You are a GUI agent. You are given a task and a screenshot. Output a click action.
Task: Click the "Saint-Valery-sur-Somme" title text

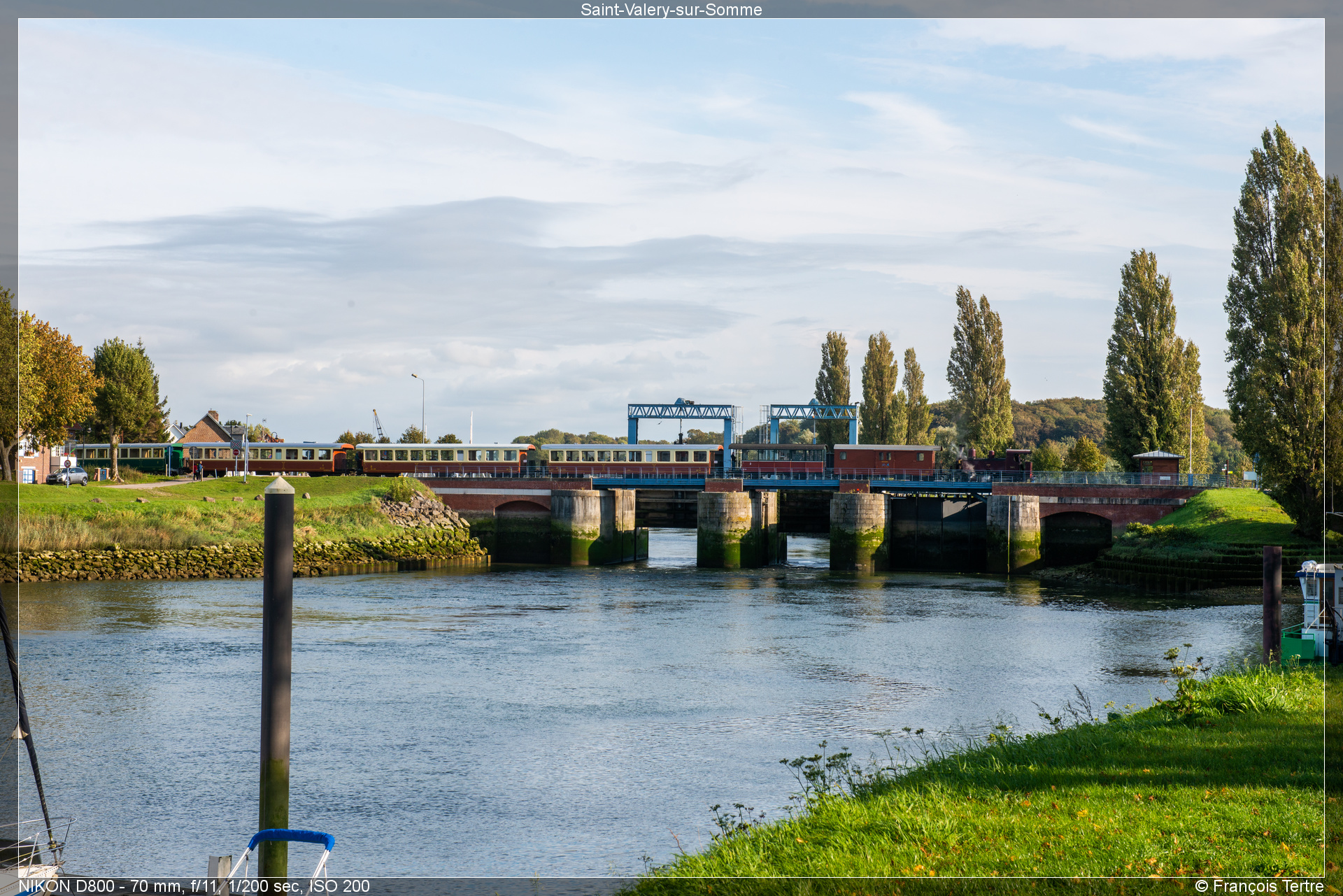pyautogui.click(x=671, y=10)
